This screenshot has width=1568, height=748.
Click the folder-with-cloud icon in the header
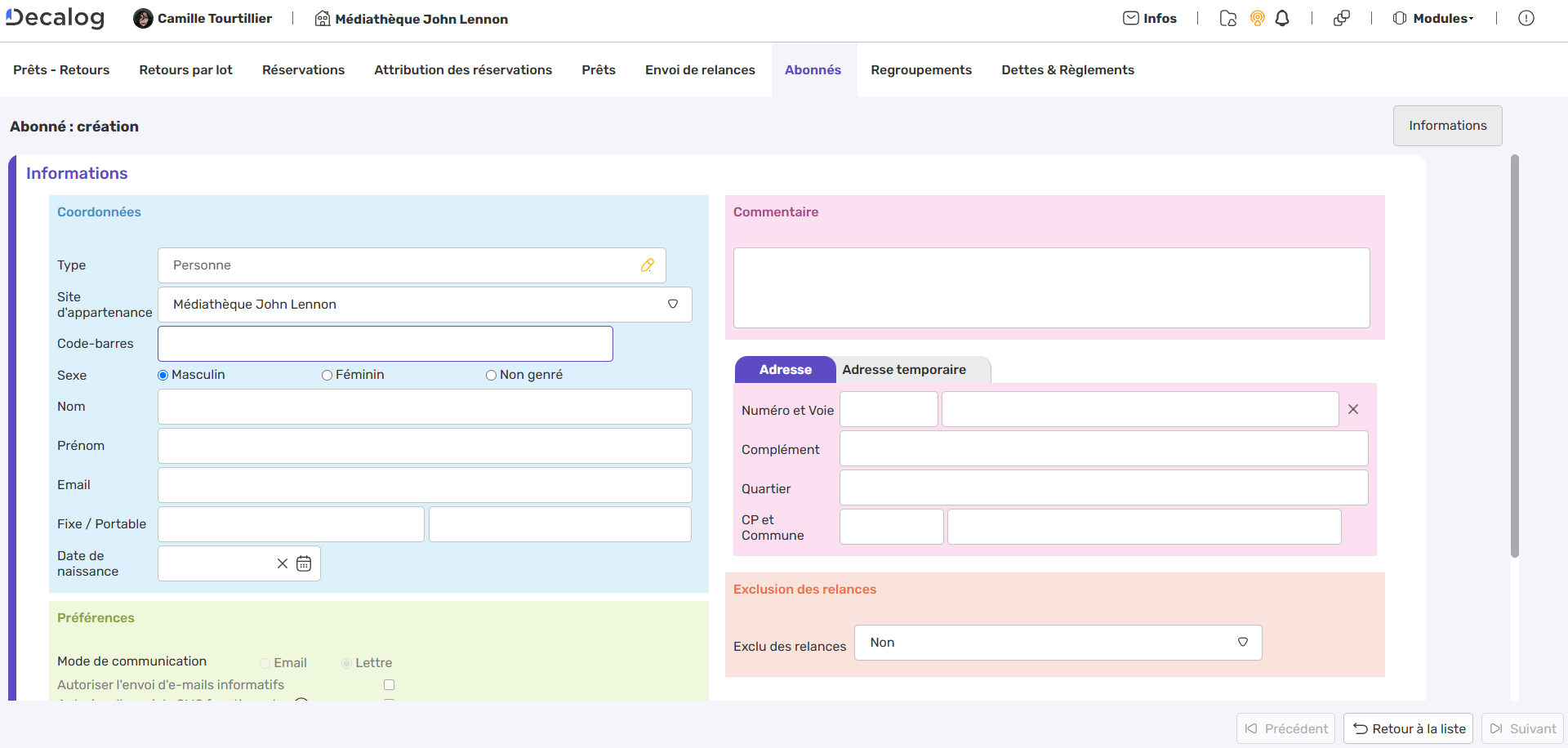[1228, 18]
